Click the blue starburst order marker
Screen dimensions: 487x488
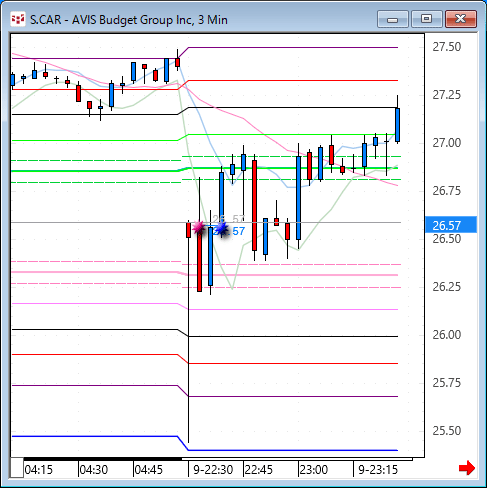(221, 229)
